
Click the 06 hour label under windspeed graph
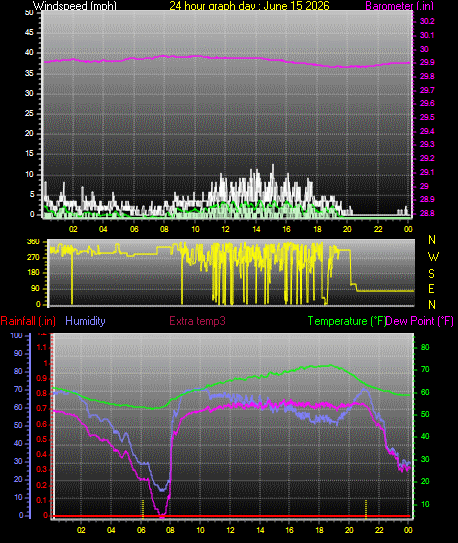[x=134, y=229]
